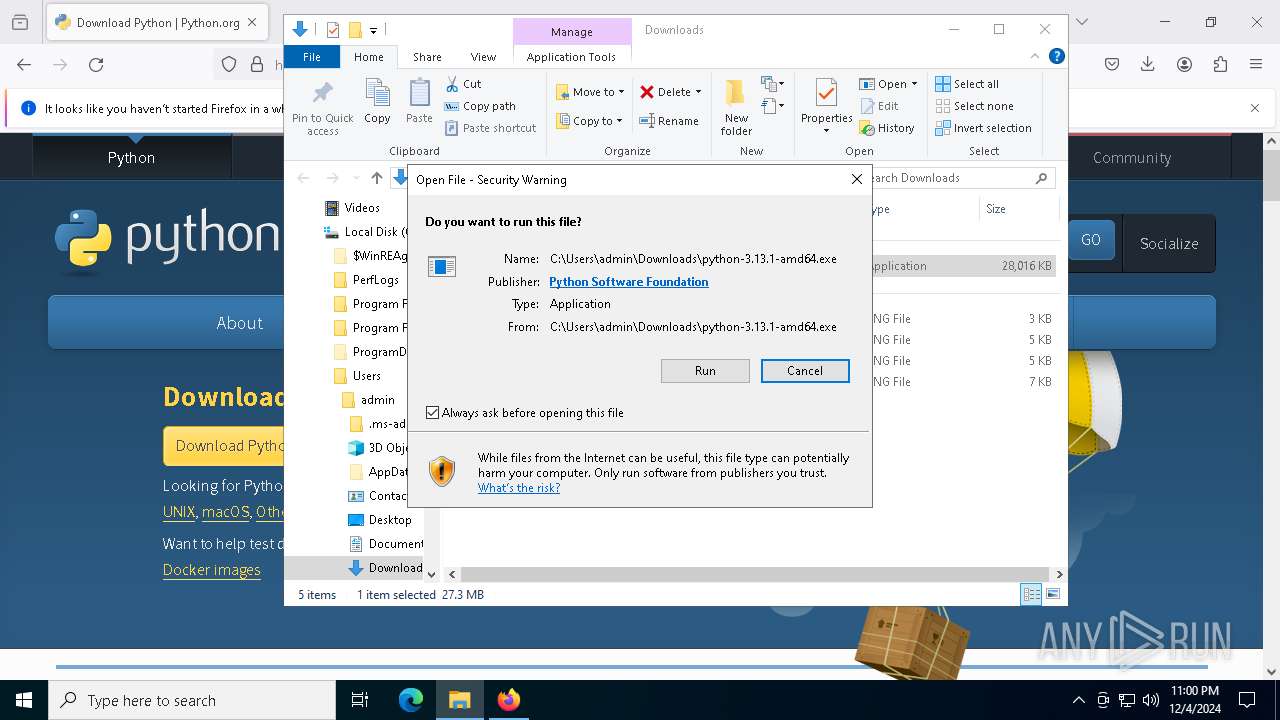
Task: Open Microsoft Edge from the taskbar
Action: tap(411, 700)
